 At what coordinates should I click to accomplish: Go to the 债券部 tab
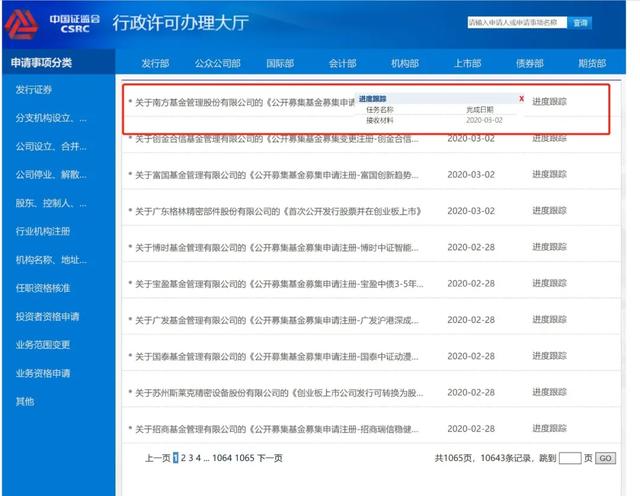click(x=530, y=63)
